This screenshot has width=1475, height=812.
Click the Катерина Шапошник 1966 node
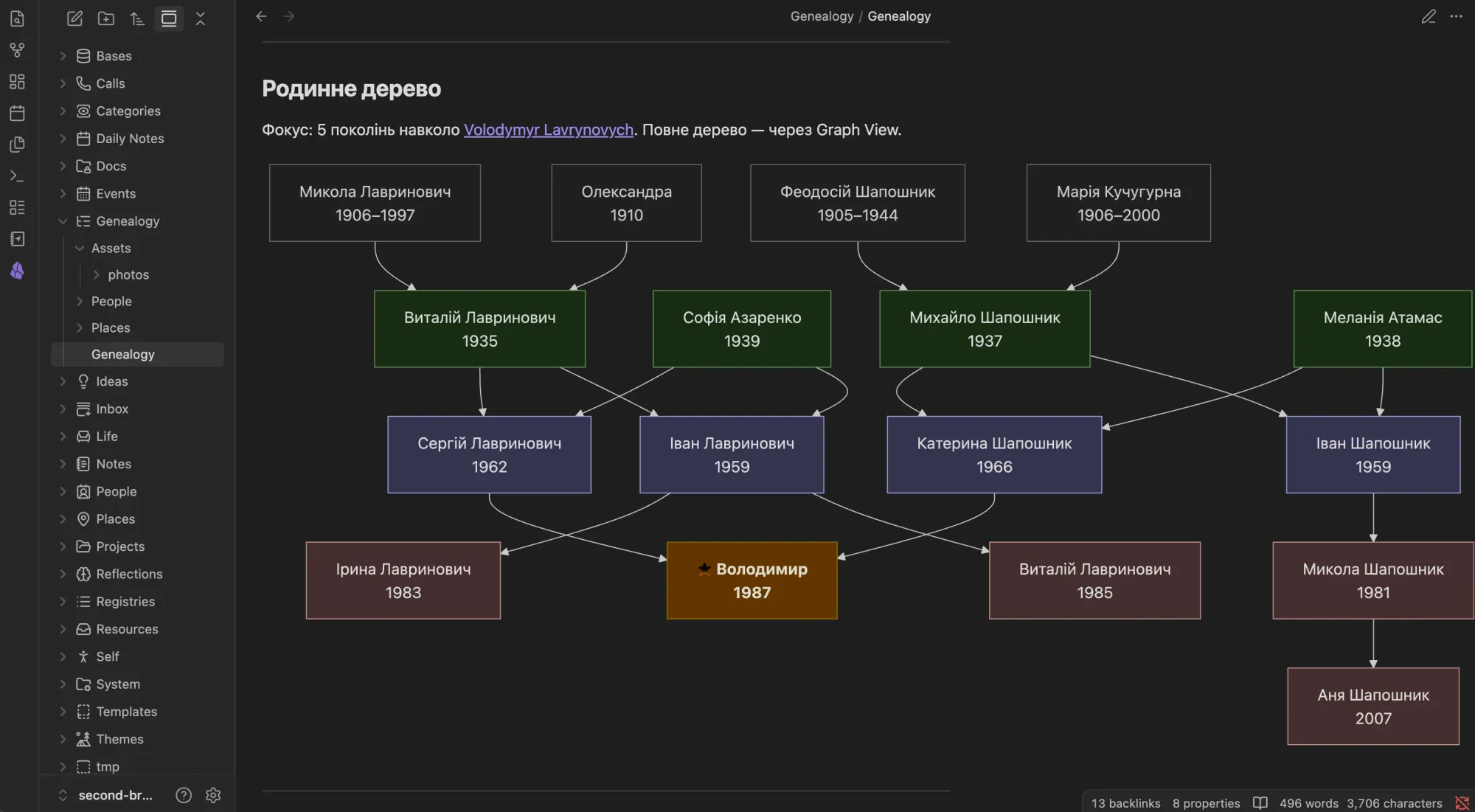(x=994, y=455)
